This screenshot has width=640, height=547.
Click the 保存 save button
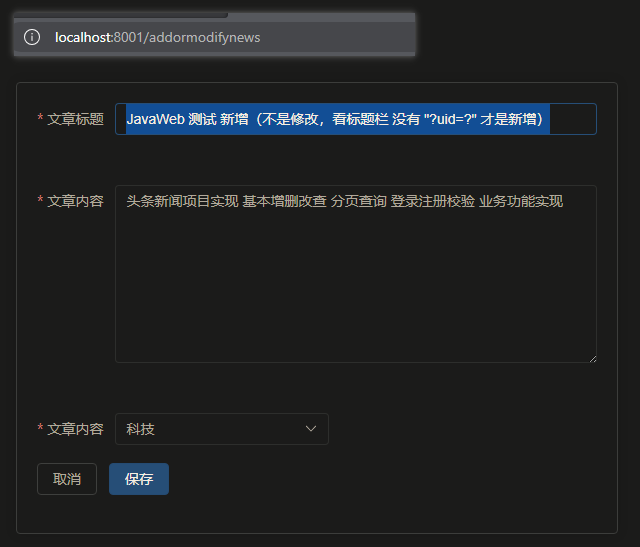139,479
